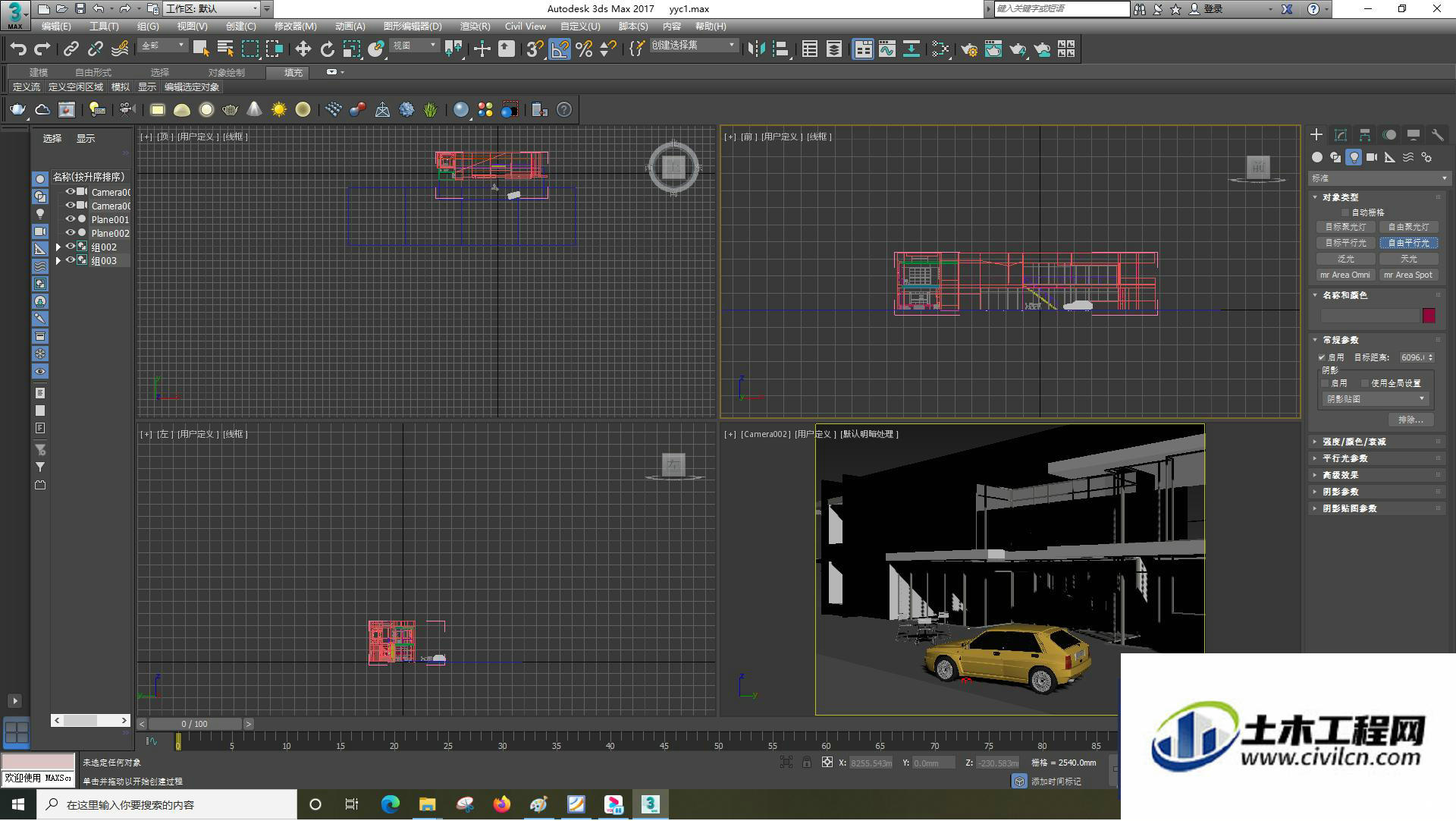
Task: Click the Mirror tool icon
Action: coord(755,49)
